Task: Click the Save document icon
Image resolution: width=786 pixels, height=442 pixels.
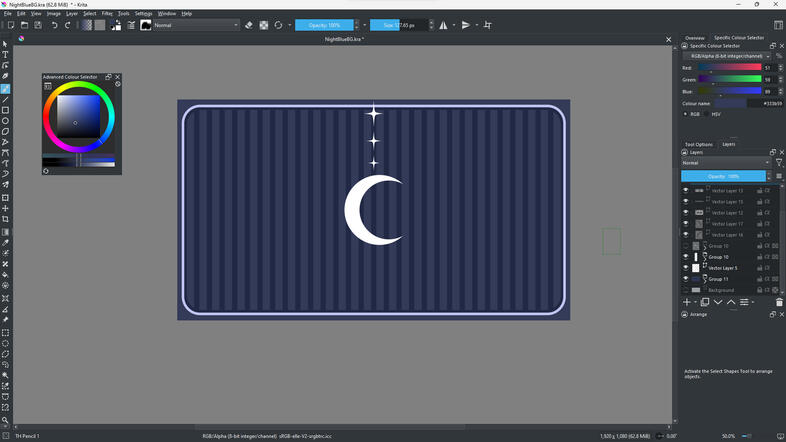Action: click(x=38, y=25)
